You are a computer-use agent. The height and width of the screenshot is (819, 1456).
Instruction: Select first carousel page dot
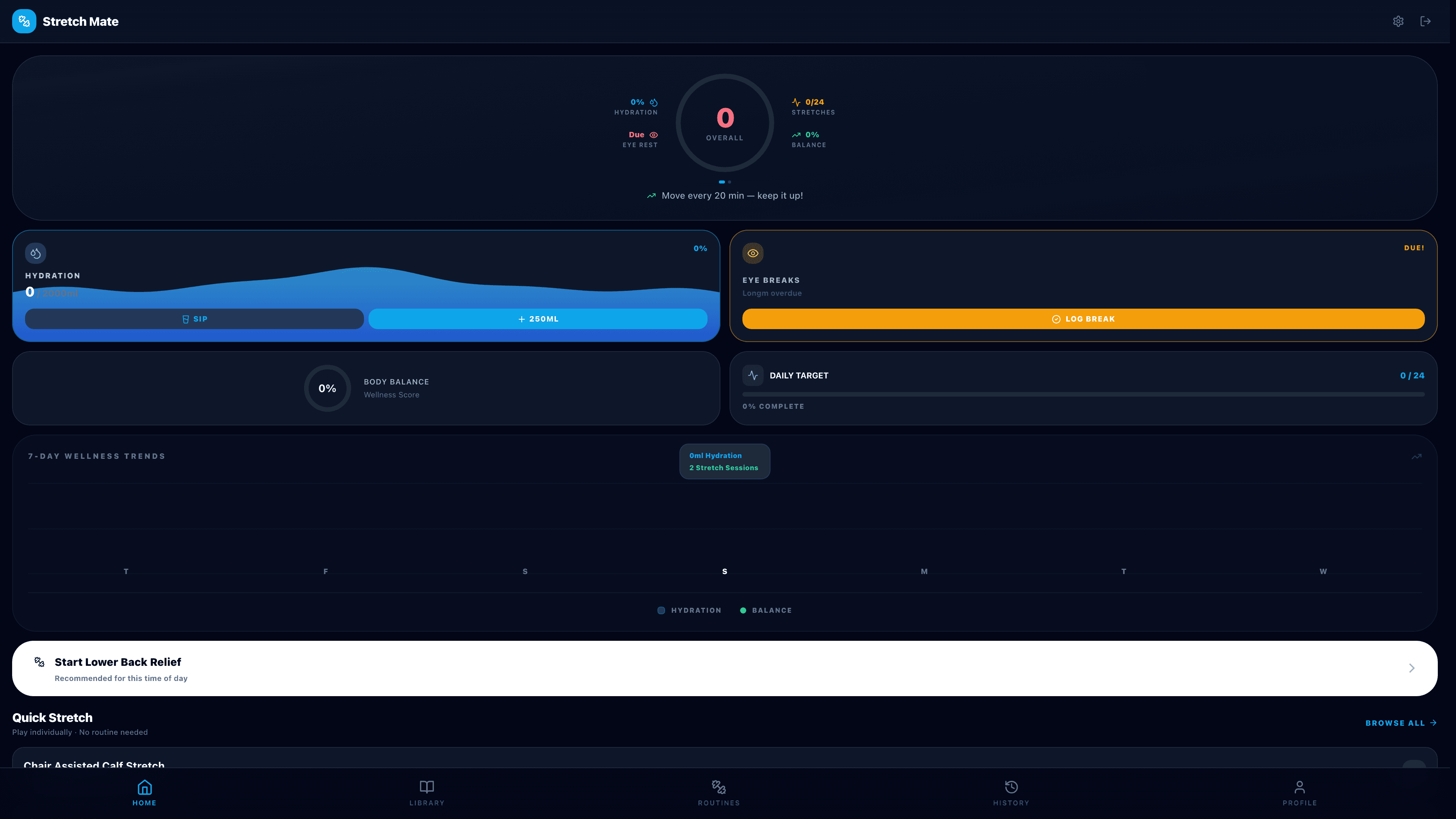pos(722,182)
